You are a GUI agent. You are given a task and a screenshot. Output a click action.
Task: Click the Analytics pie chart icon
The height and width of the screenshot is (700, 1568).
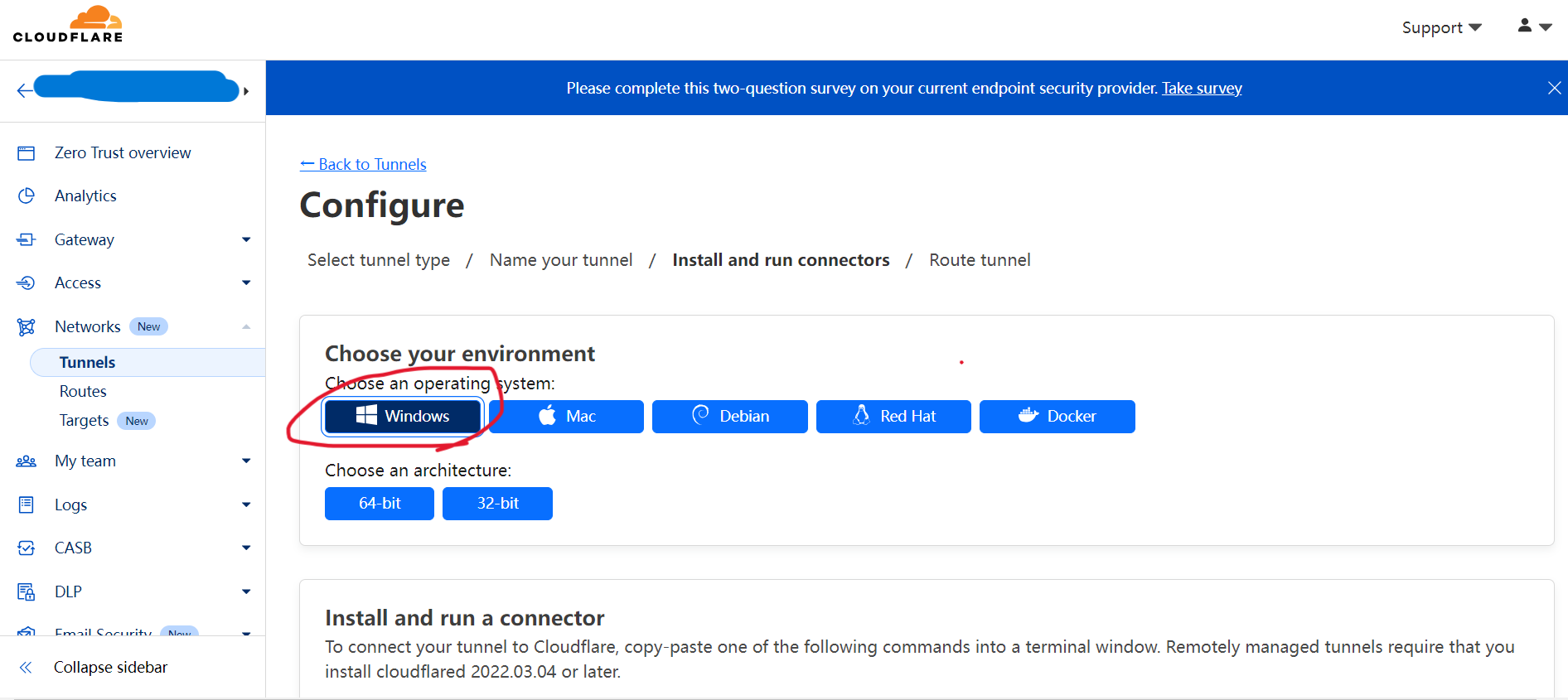pyautogui.click(x=27, y=196)
